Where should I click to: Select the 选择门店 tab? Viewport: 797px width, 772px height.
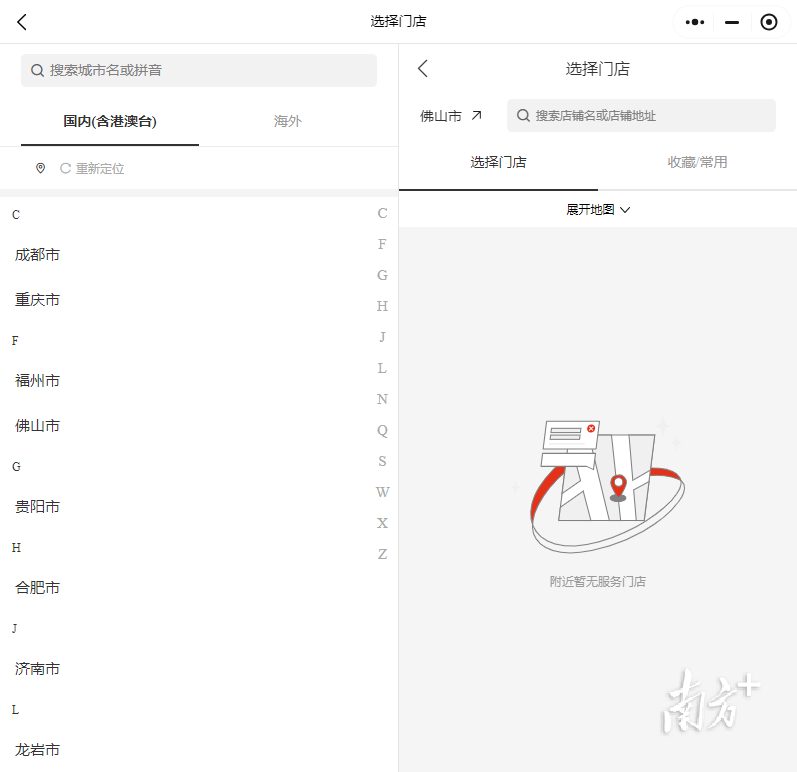point(498,162)
